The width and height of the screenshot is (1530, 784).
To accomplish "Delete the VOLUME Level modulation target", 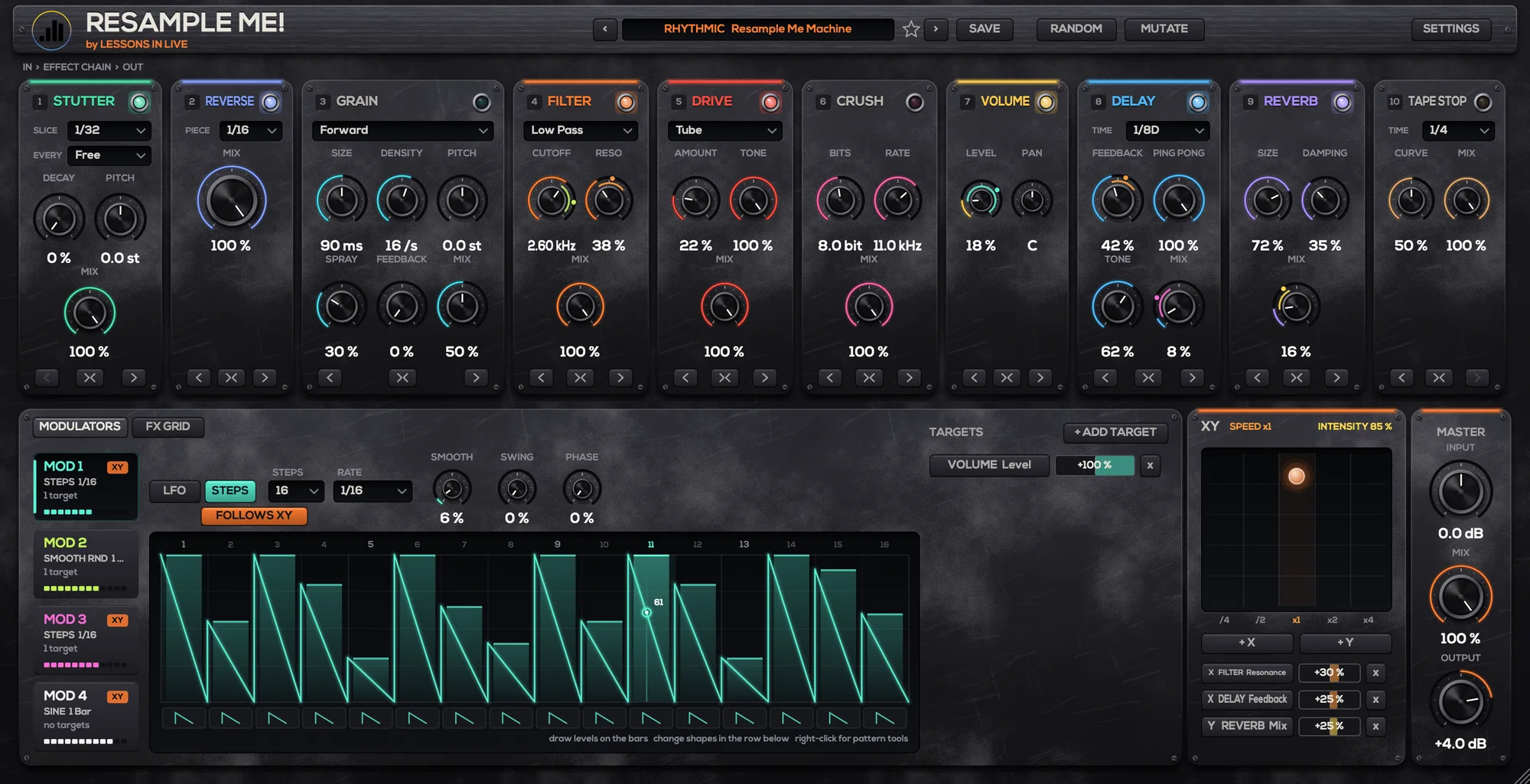I will click(1150, 465).
